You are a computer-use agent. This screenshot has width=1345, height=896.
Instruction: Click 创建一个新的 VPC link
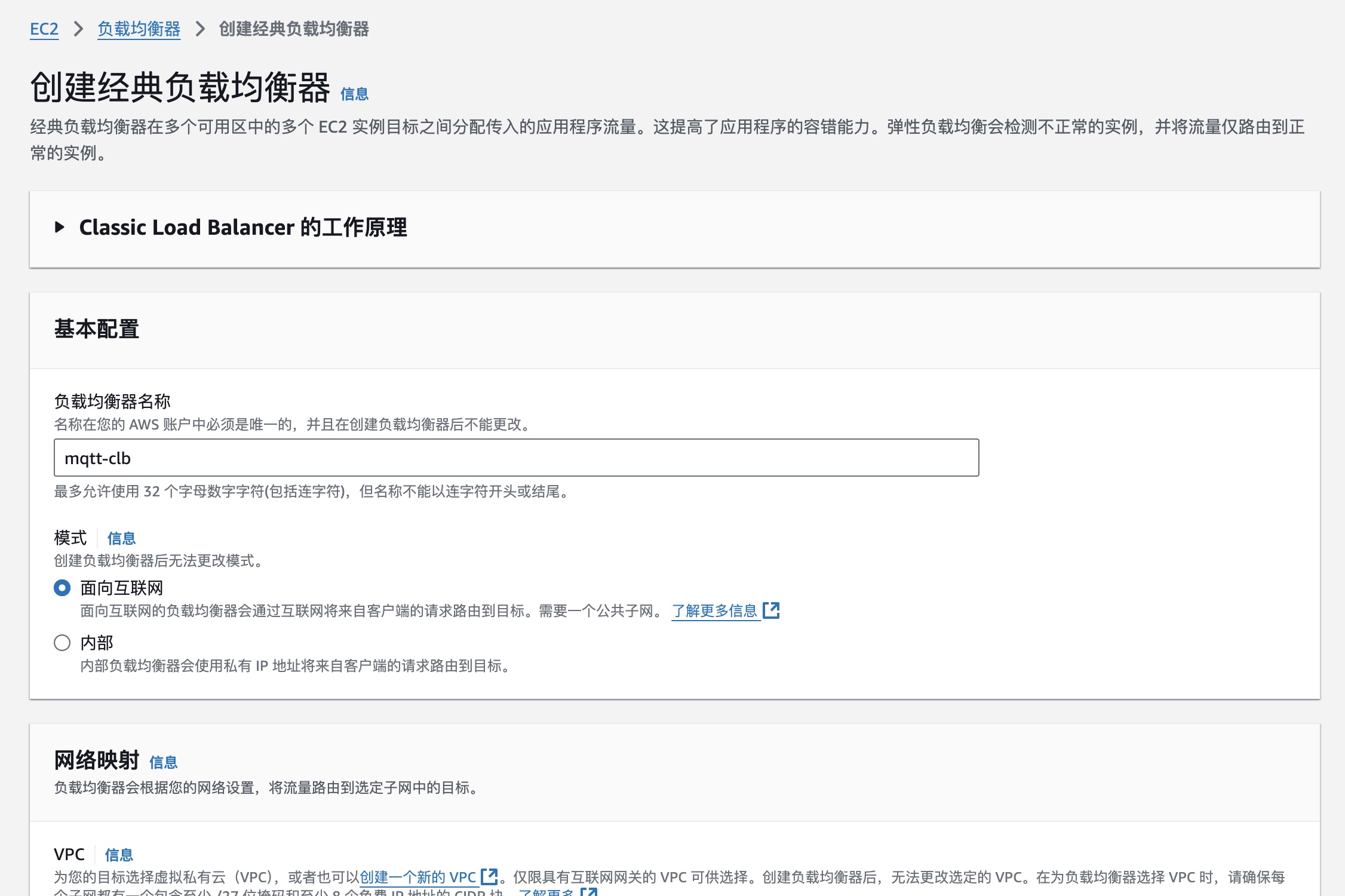pos(417,877)
